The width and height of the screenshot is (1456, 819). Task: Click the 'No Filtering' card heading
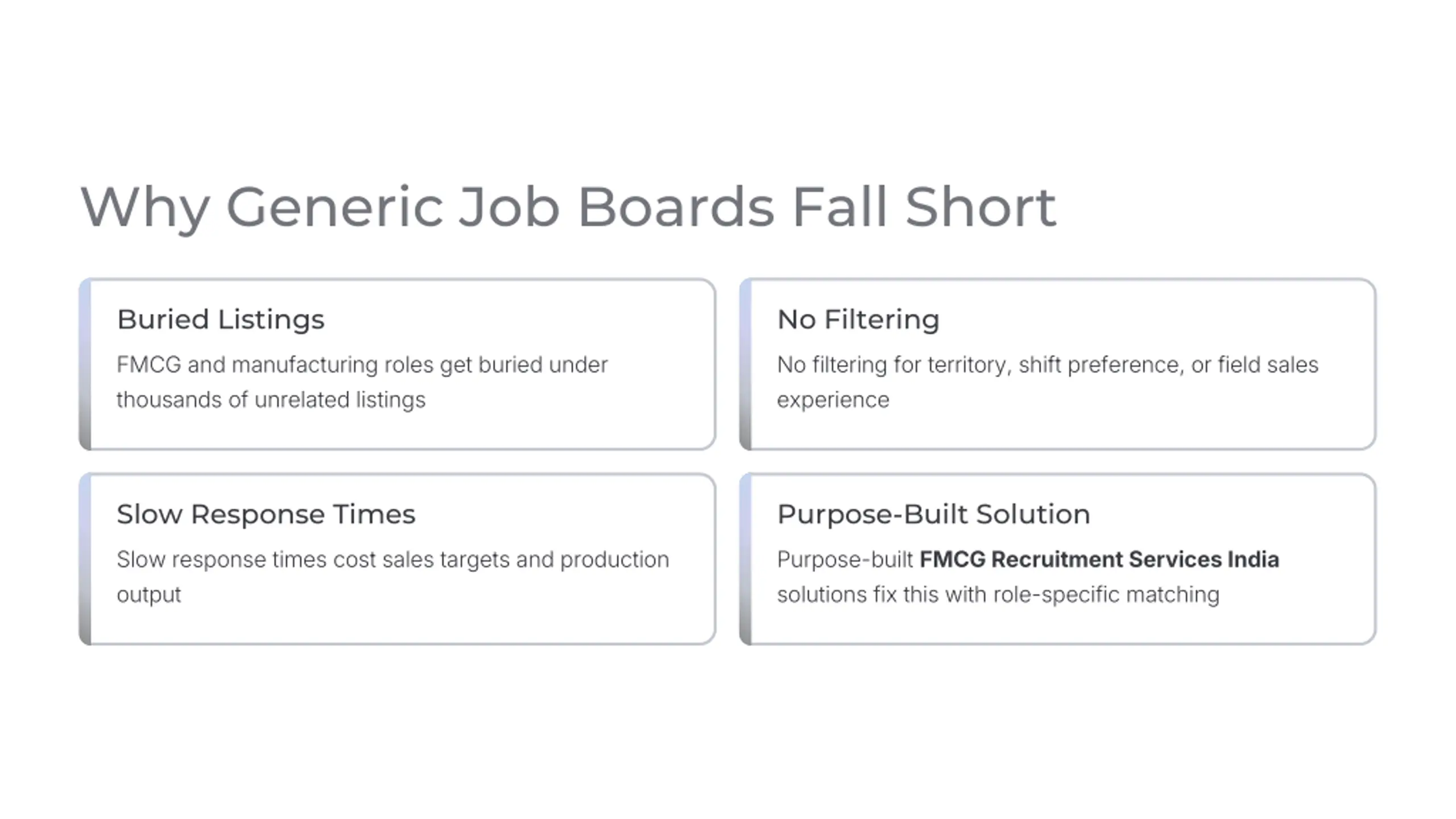pyautogui.click(x=858, y=320)
